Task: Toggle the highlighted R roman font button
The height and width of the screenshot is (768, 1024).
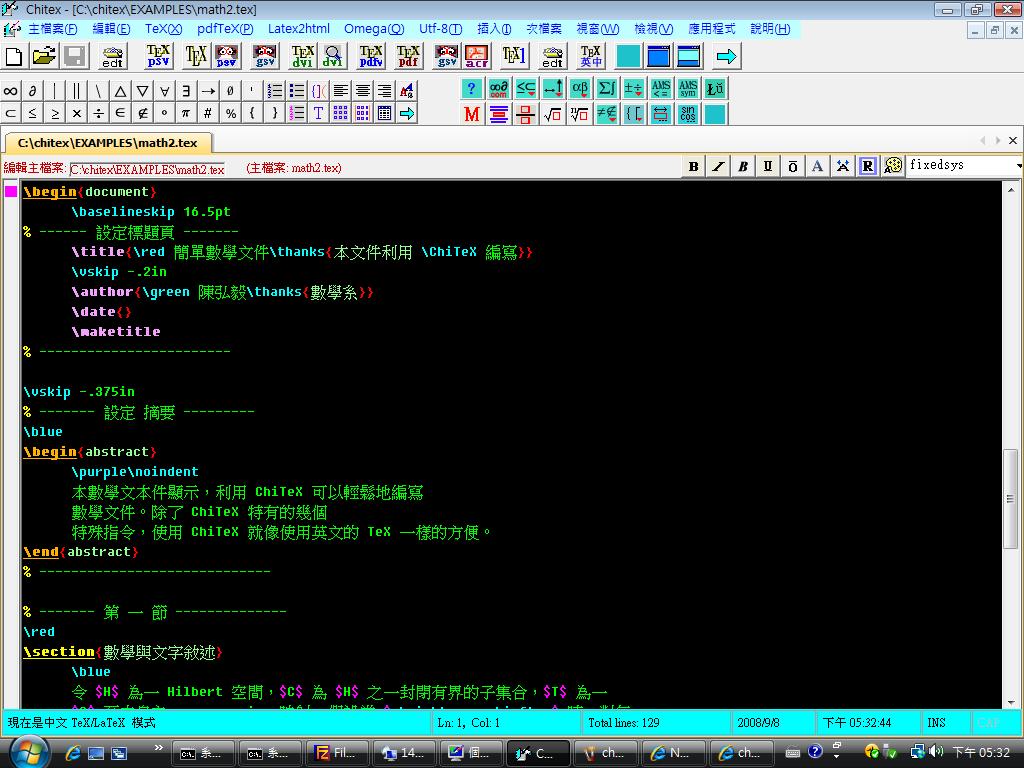Action: pyautogui.click(x=867, y=167)
